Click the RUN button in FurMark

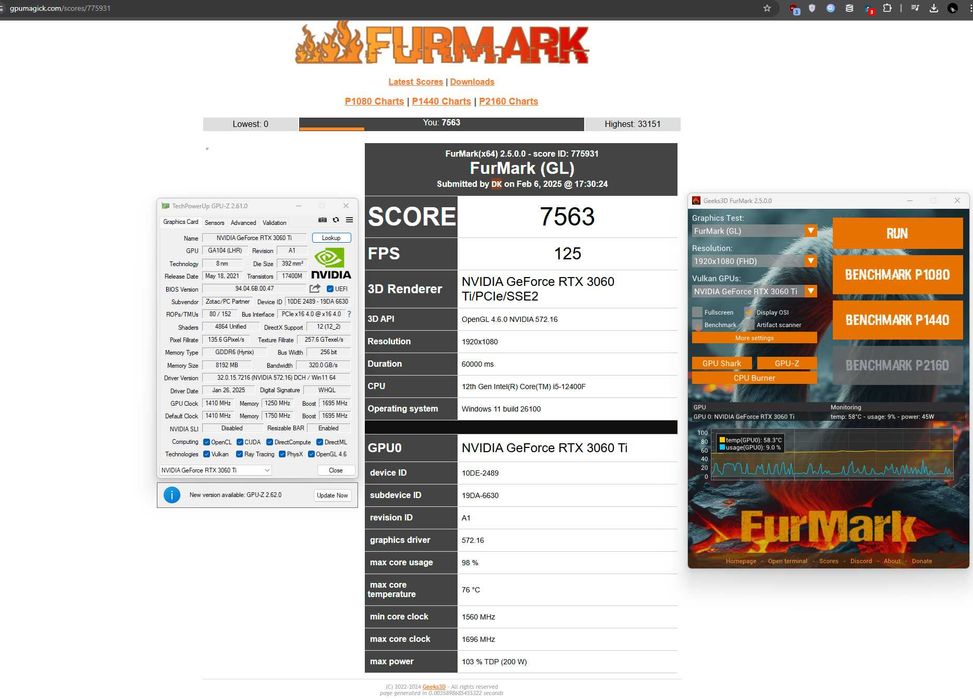click(x=897, y=233)
